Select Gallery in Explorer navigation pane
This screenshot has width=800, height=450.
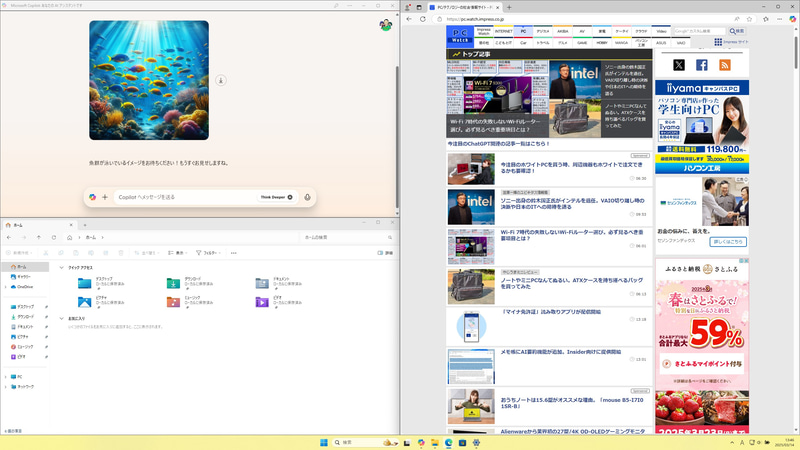24,277
